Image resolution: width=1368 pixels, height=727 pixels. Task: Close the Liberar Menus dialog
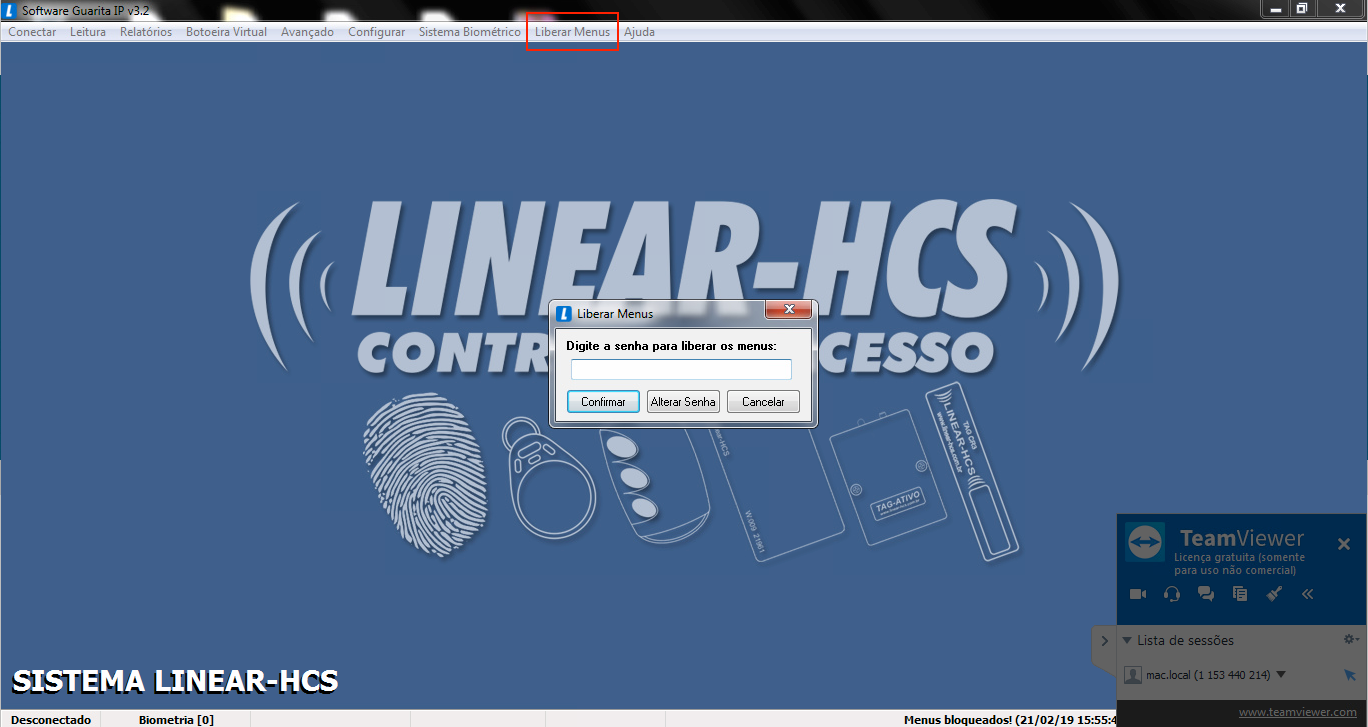point(788,309)
